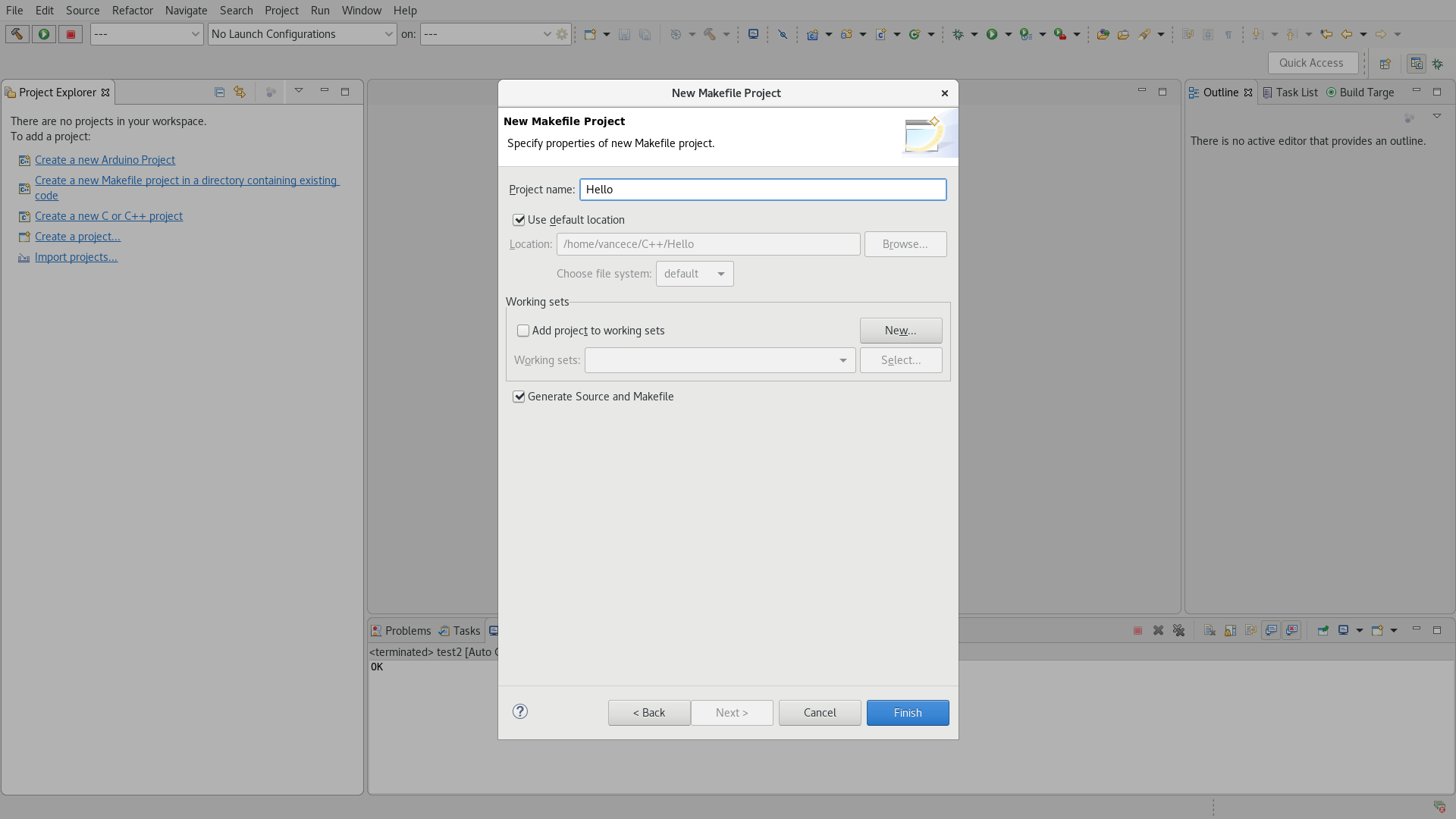Open the Refactor menu

(x=132, y=11)
